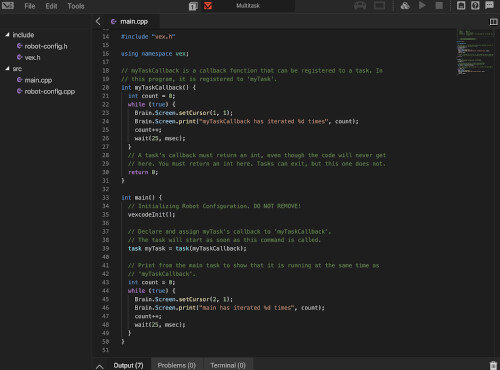Click the controller status icon

(x=360, y=6)
